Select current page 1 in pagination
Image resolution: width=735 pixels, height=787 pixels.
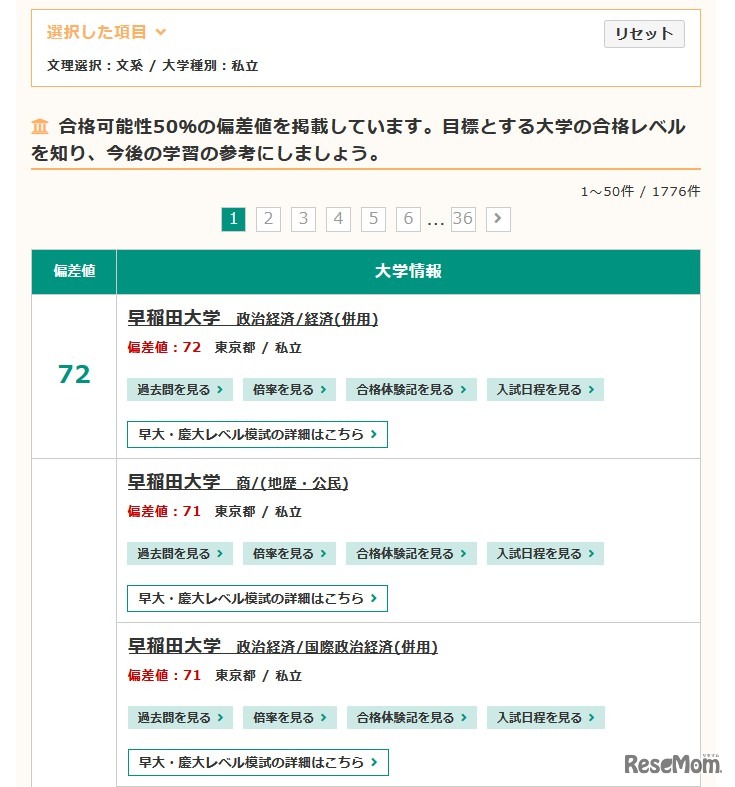coord(233,219)
